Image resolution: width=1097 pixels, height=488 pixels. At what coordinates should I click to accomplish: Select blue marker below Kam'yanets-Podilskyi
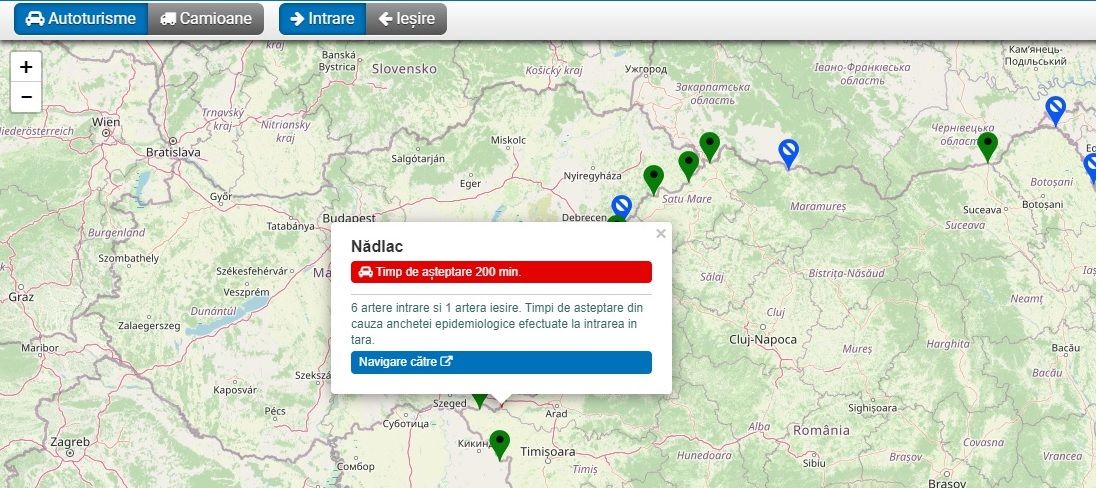coord(1055,109)
